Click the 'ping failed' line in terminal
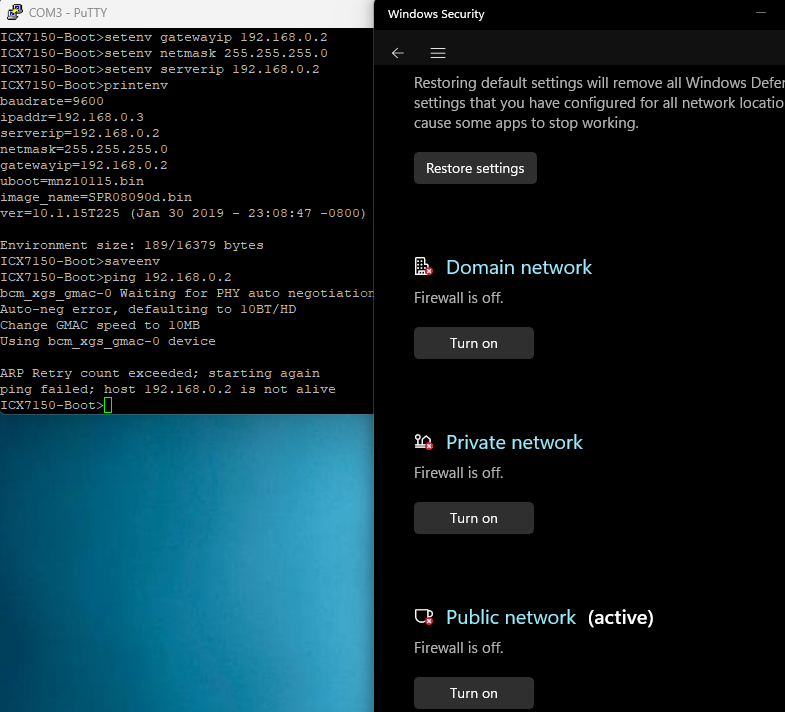Image resolution: width=785 pixels, height=712 pixels. [167, 389]
